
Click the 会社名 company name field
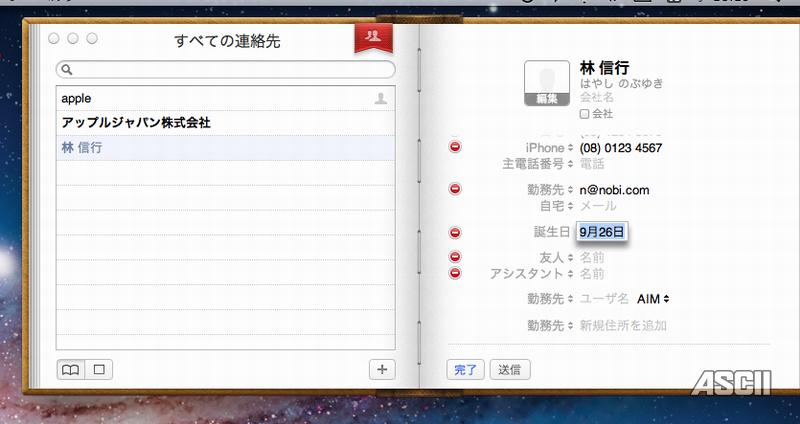pos(596,97)
